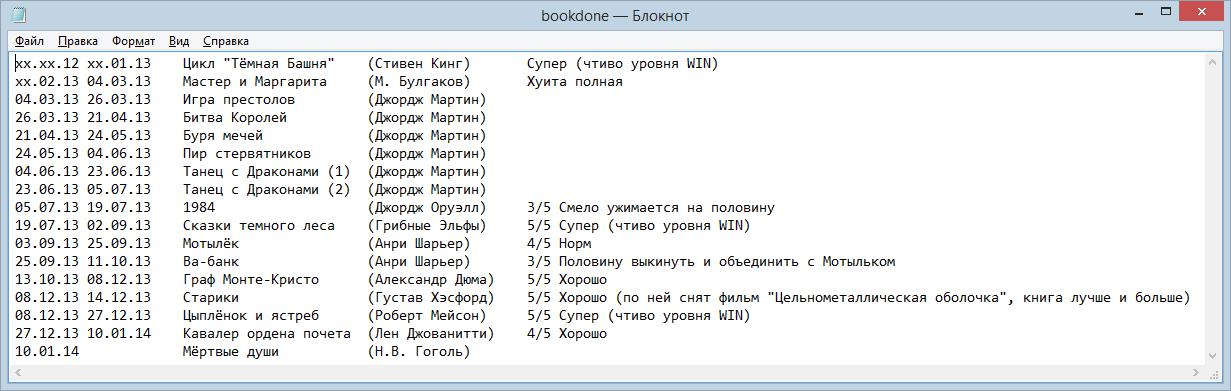
Task: Click on the 1984 book entry
Action: click(x=199, y=208)
